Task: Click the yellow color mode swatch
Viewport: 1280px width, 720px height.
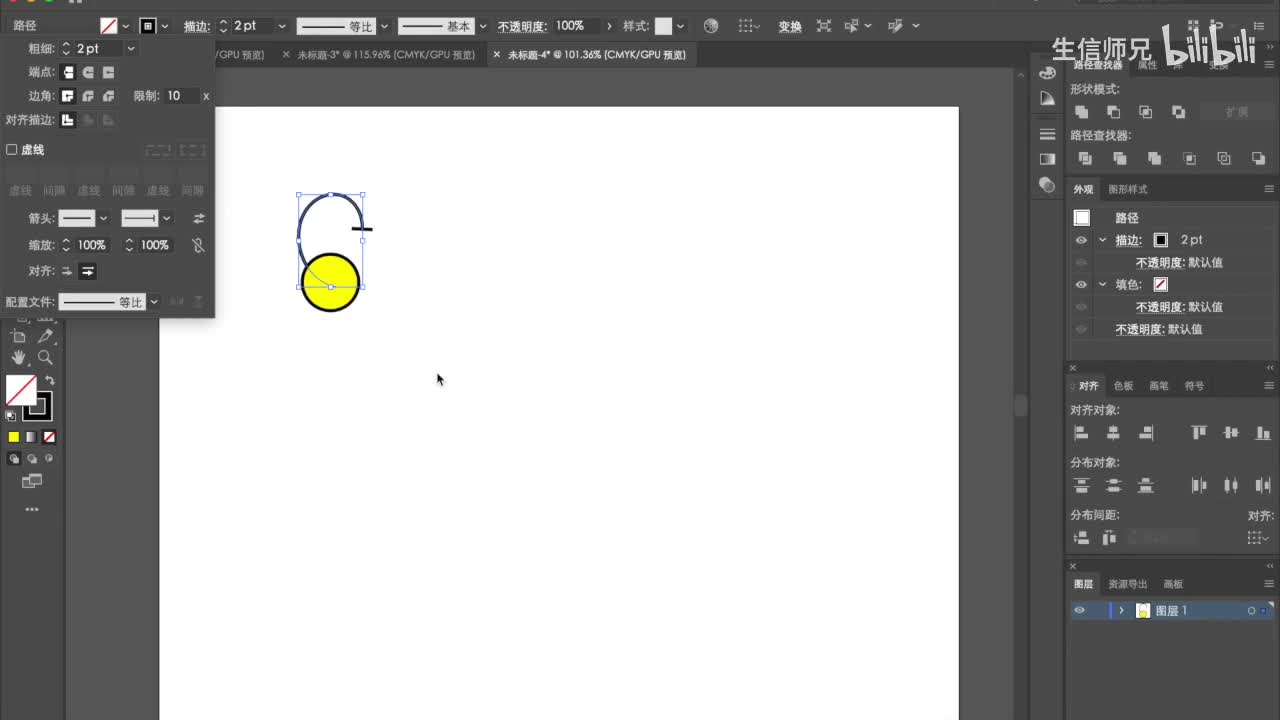Action: (x=14, y=437)
